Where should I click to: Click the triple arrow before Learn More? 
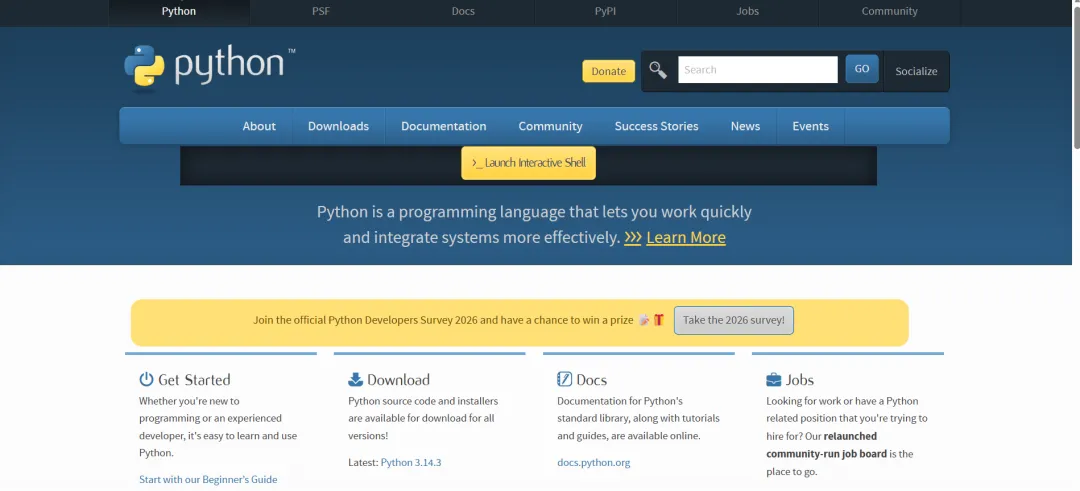(632, 238)
